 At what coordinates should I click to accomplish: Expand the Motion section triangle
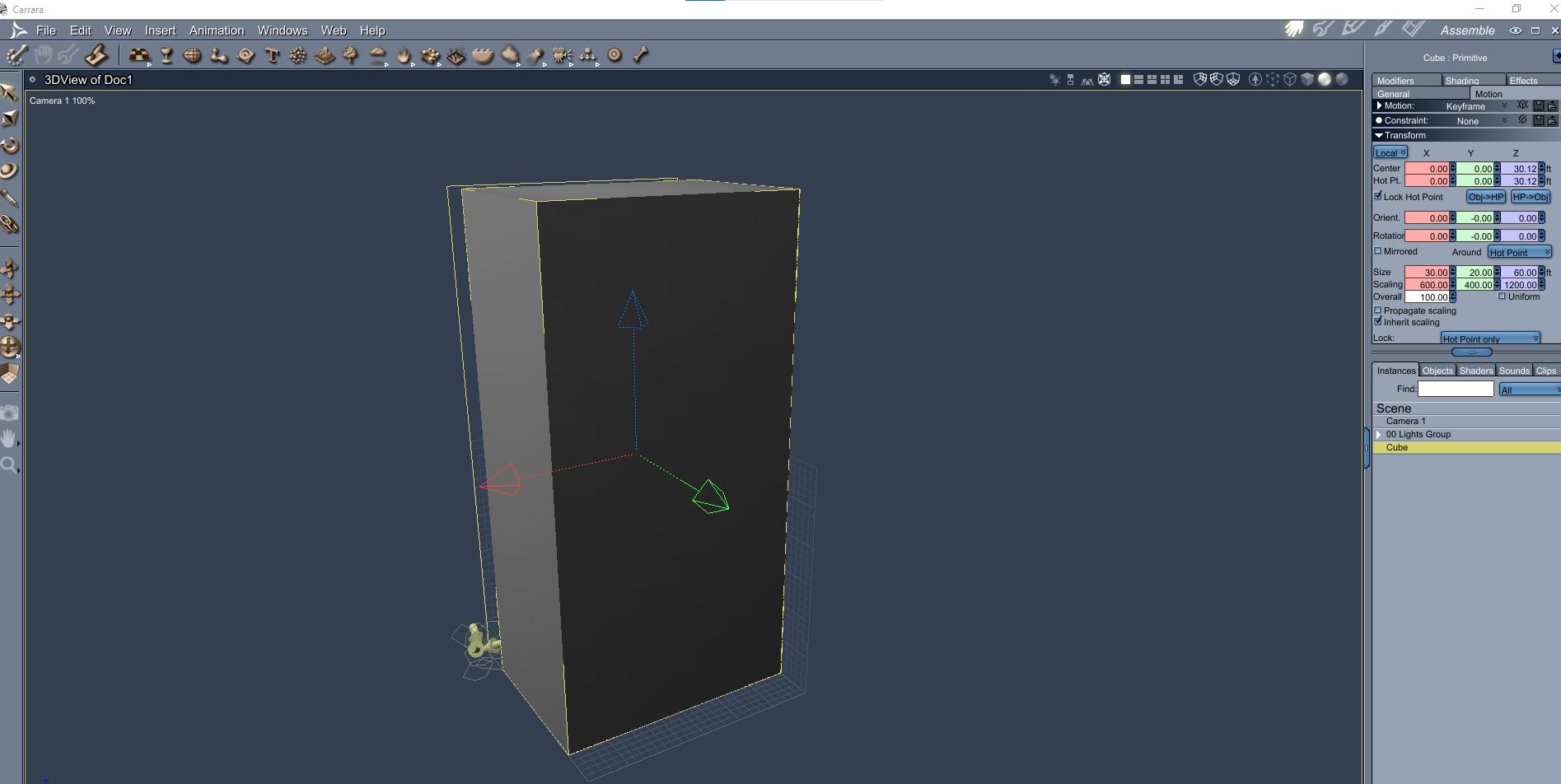[x=1379, y=105]
